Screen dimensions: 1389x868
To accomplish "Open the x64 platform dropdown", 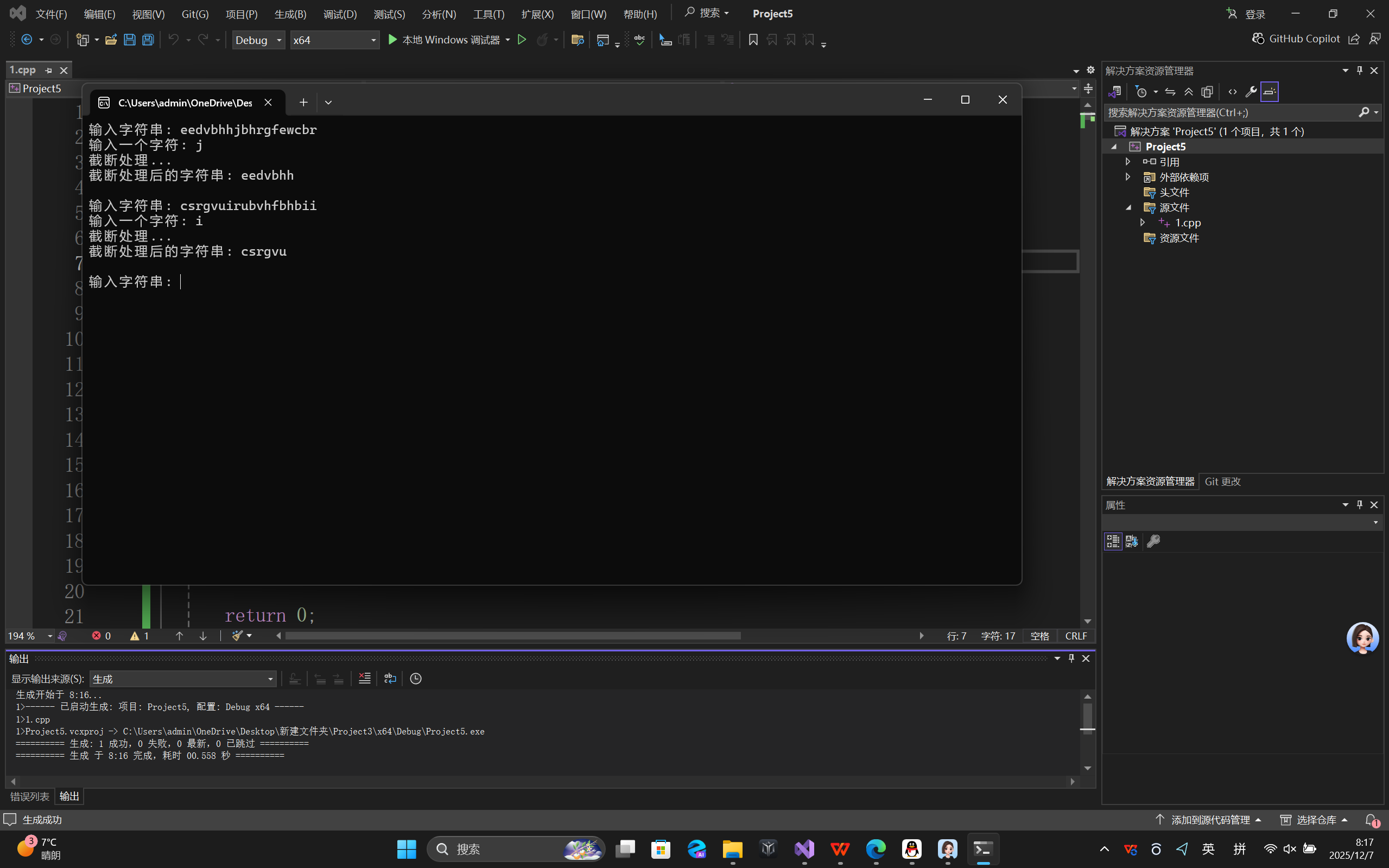I will point(334,40).
